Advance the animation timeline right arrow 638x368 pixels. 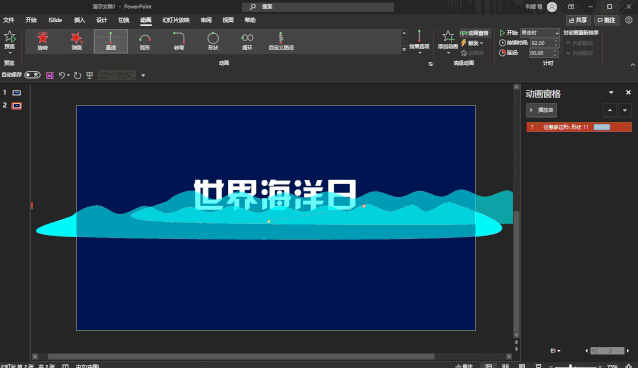pyautogui.click(x=628, y=350)
